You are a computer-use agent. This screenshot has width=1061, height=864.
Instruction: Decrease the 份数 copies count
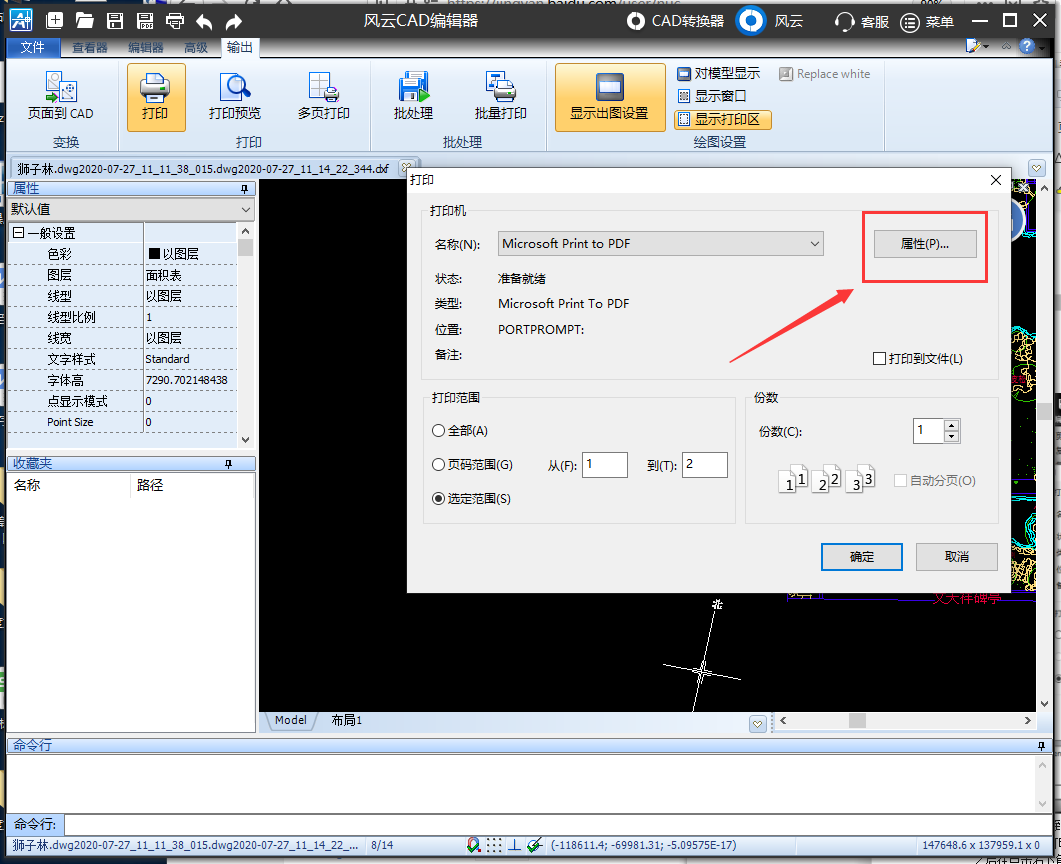(x=951, y=436)
